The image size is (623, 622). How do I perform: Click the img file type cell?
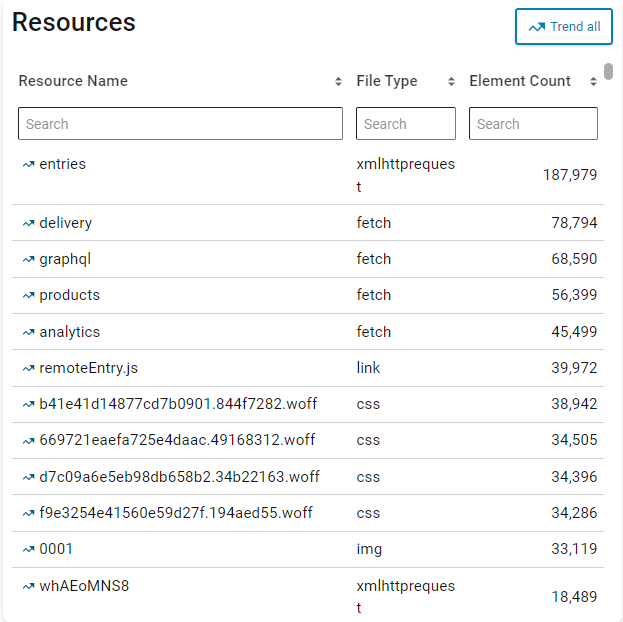click(369, 549)
